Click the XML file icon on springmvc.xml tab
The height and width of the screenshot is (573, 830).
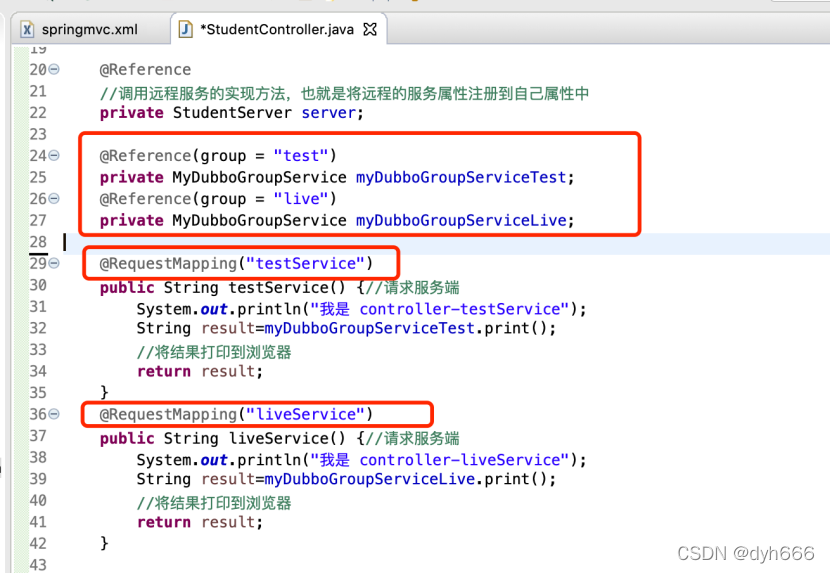pyautogui.click(x=27, y=29)
